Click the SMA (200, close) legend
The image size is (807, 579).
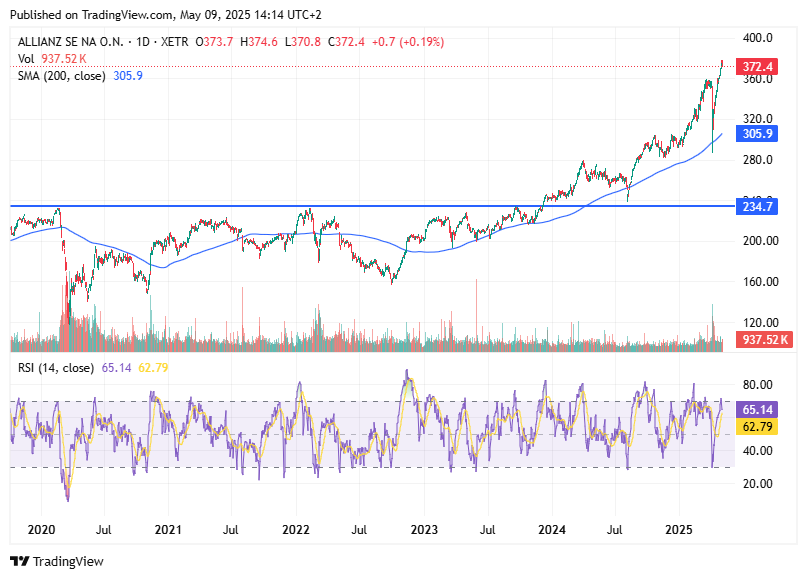point(61,76)
